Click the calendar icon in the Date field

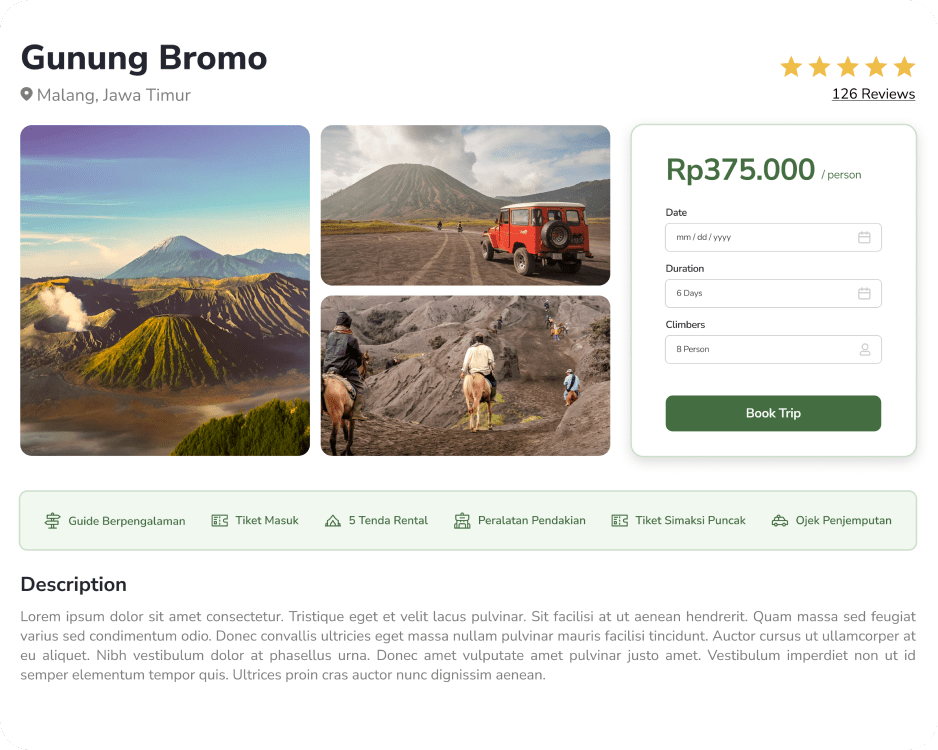point(864,237)
